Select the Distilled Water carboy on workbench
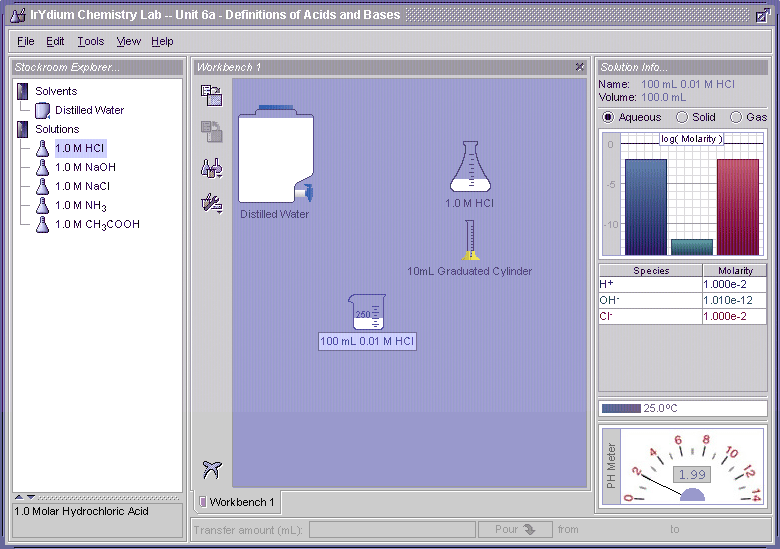Viewport: 780px width, 549px height. point(274,156)
